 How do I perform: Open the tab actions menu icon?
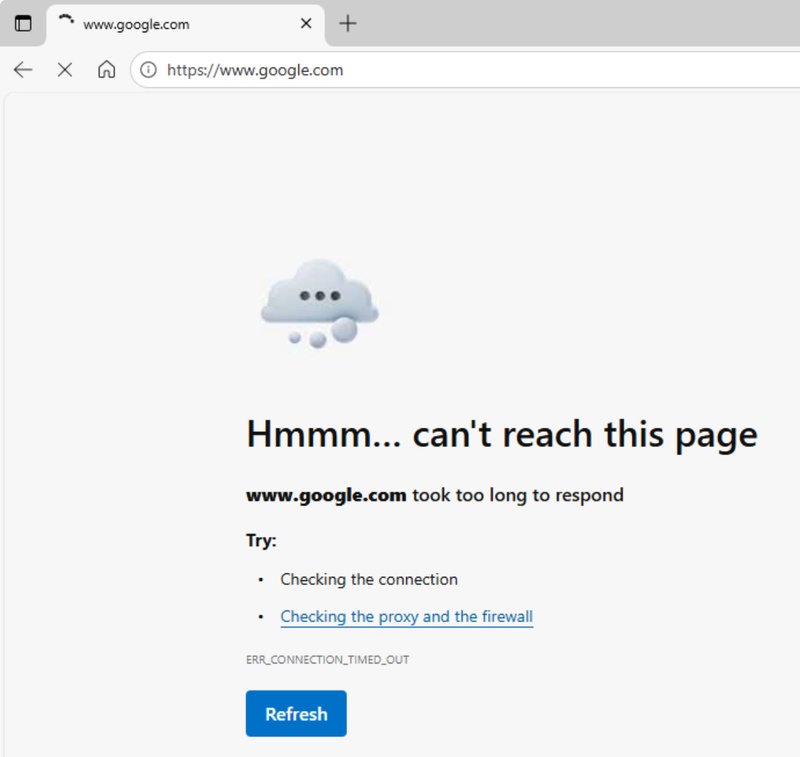[x=23, y=23]
